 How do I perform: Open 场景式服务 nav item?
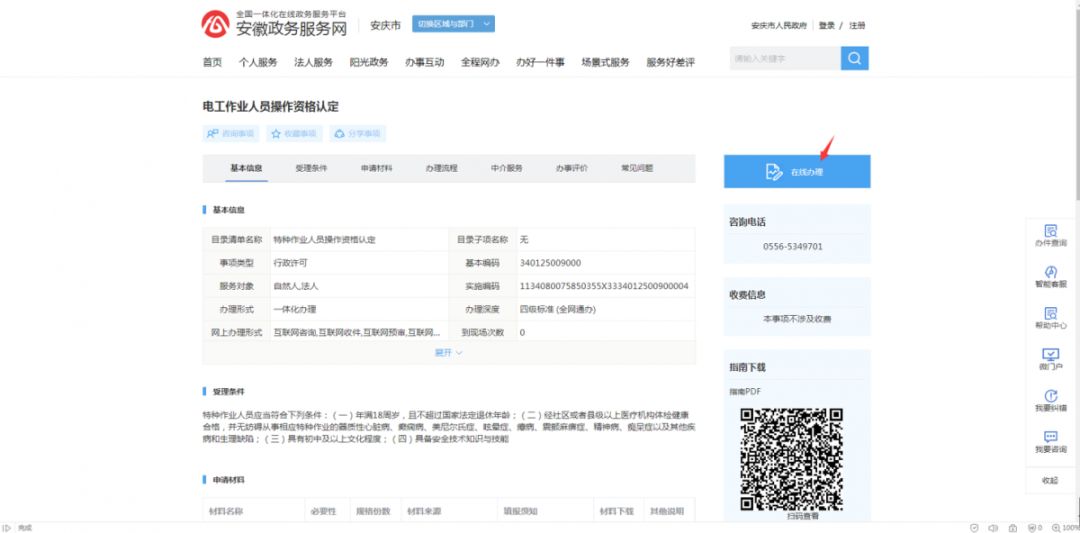pos(605,62)
